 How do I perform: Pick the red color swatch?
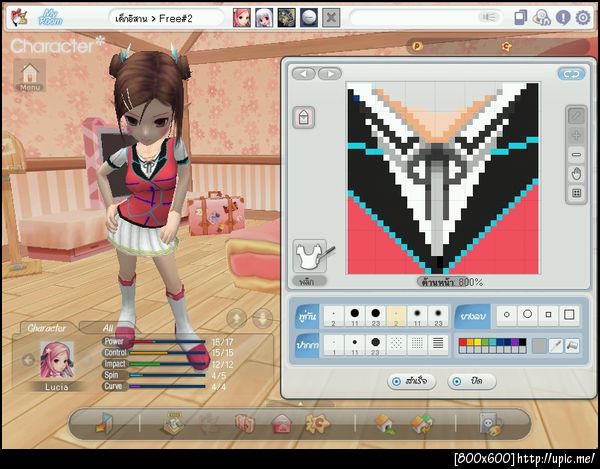tap(463, 342)
